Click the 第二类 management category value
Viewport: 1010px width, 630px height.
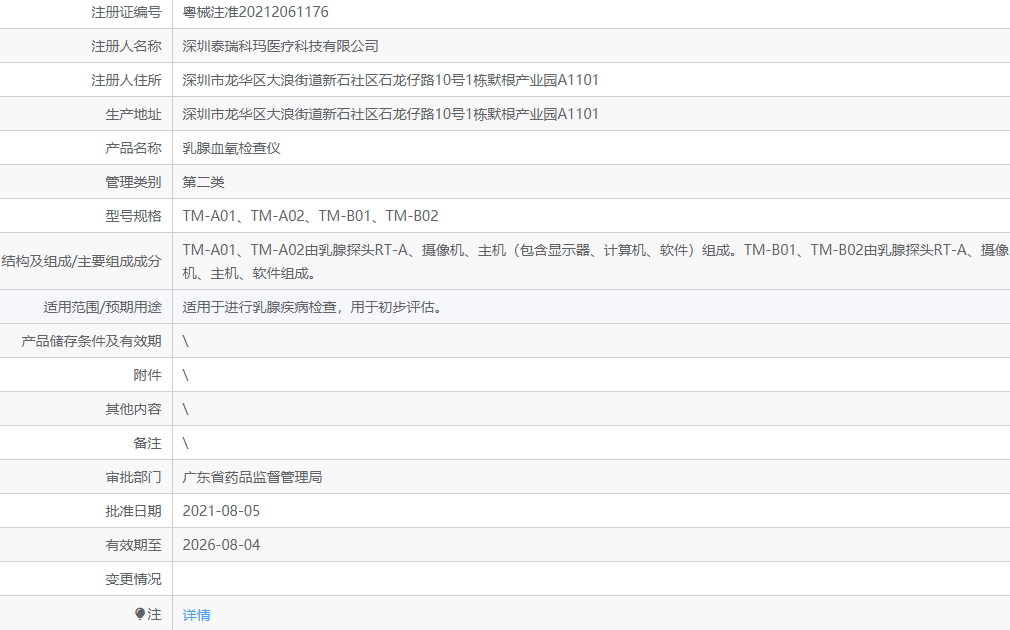click(x=204, y=183)
